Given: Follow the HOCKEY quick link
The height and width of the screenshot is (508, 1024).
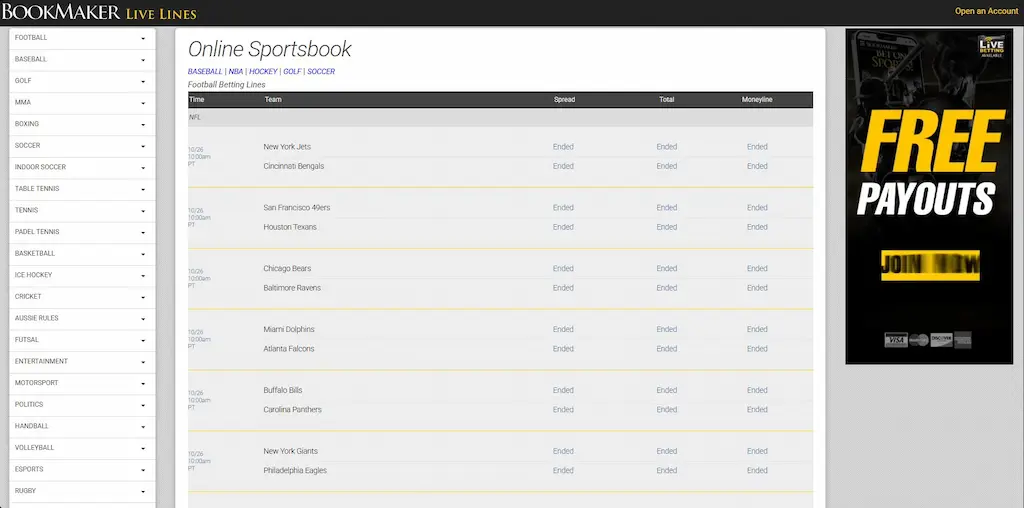Looking at the screenshot, I should click(x=263, y=72).
